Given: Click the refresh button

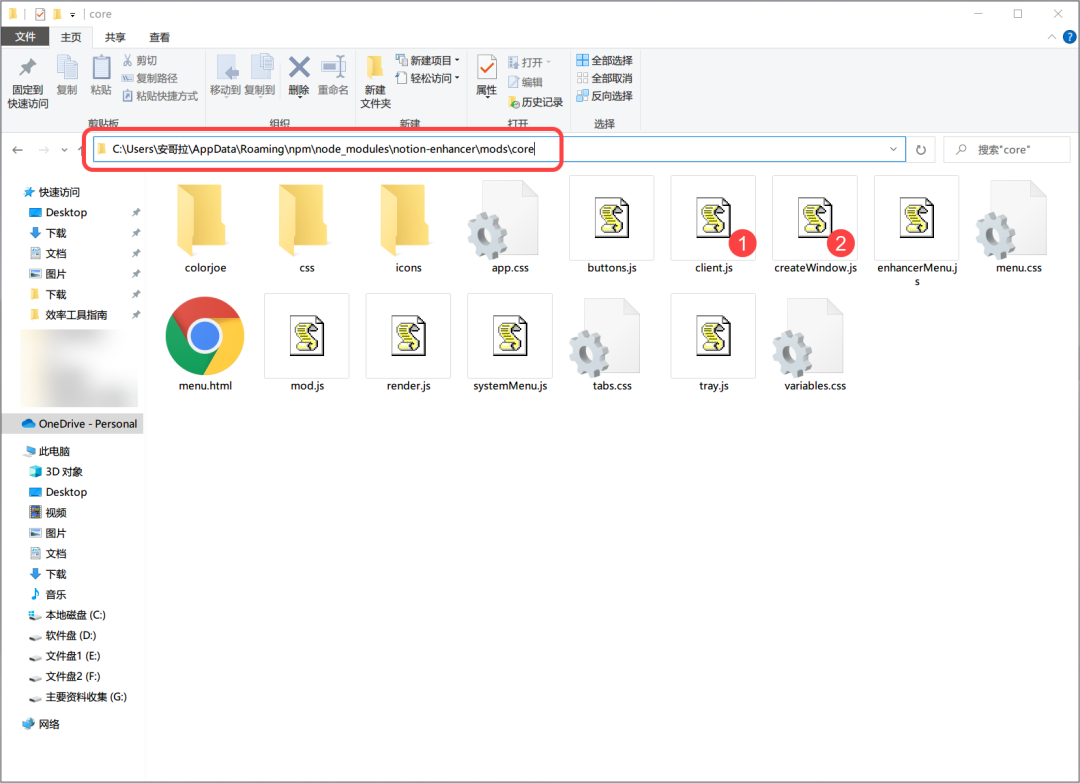Looking at the screenshot, I should click(921, 149).
